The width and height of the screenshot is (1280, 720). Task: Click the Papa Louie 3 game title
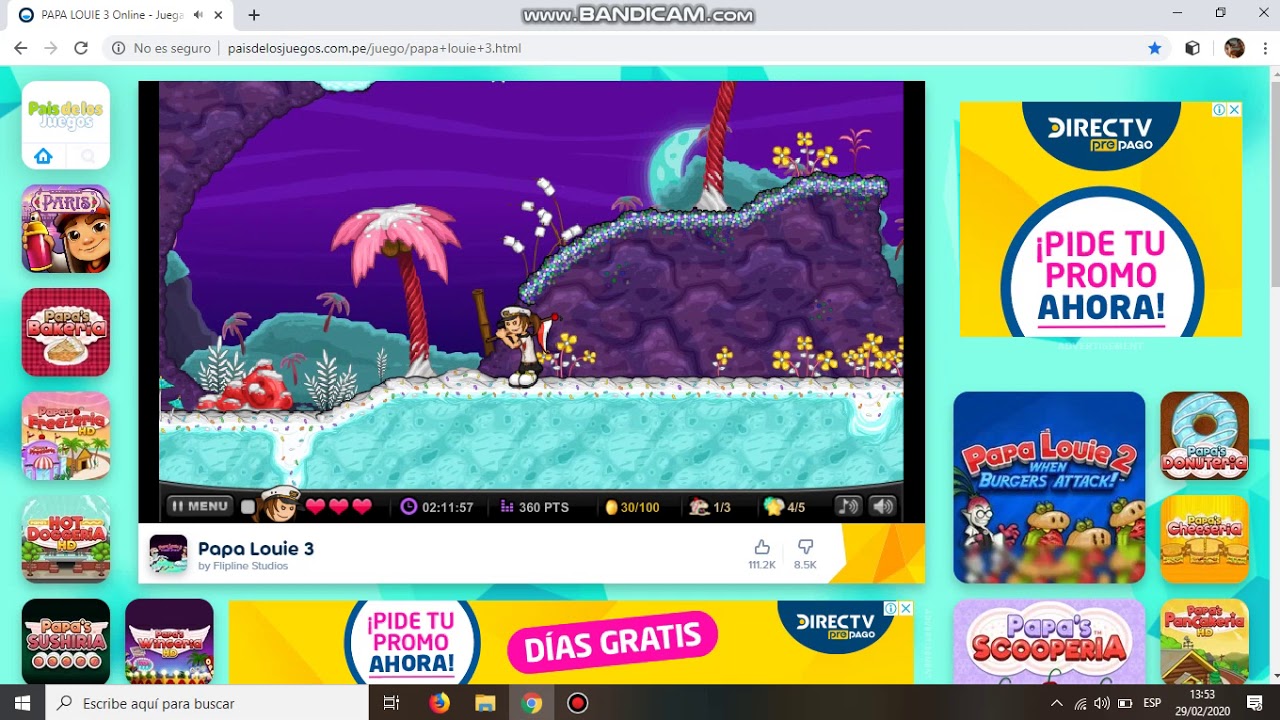pyautogui.click(x=256, y=548)
